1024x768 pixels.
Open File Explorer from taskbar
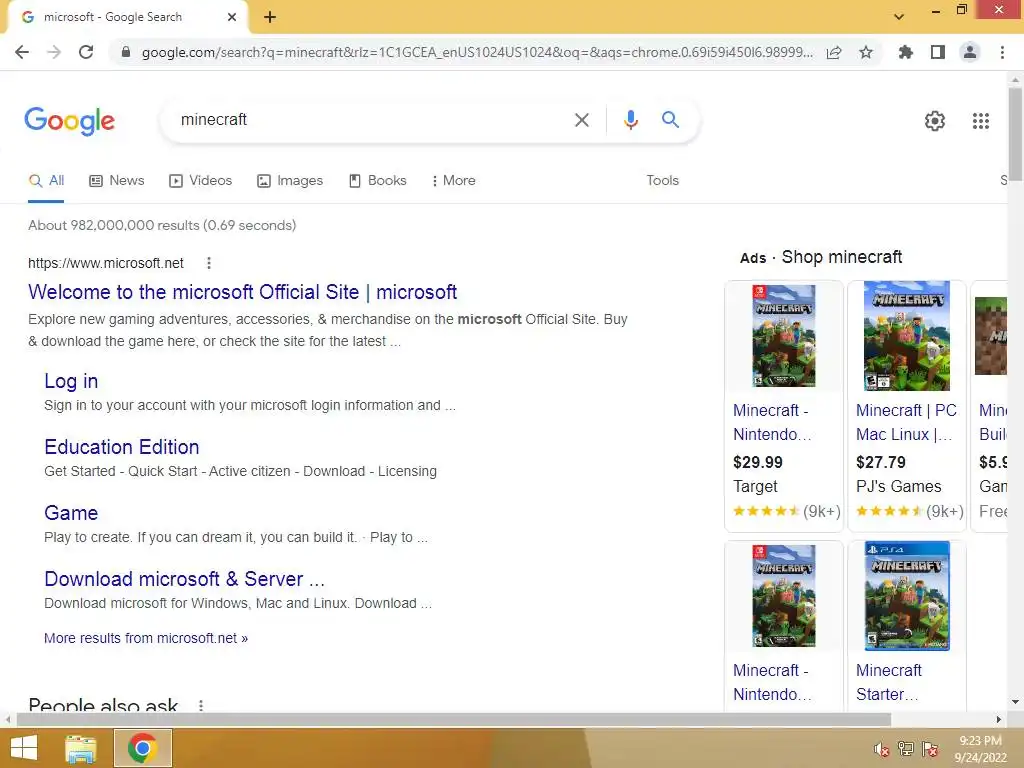(81, 748)
